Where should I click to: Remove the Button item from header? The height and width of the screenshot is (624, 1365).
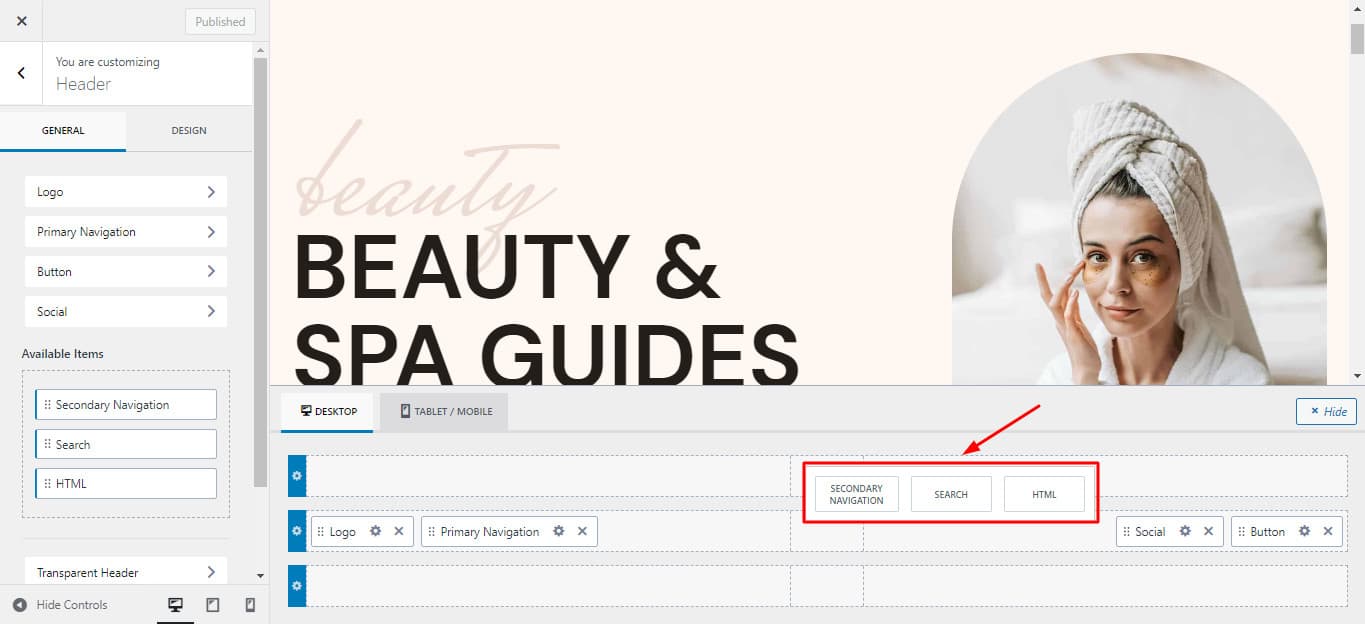click(x=1328, y=531)
